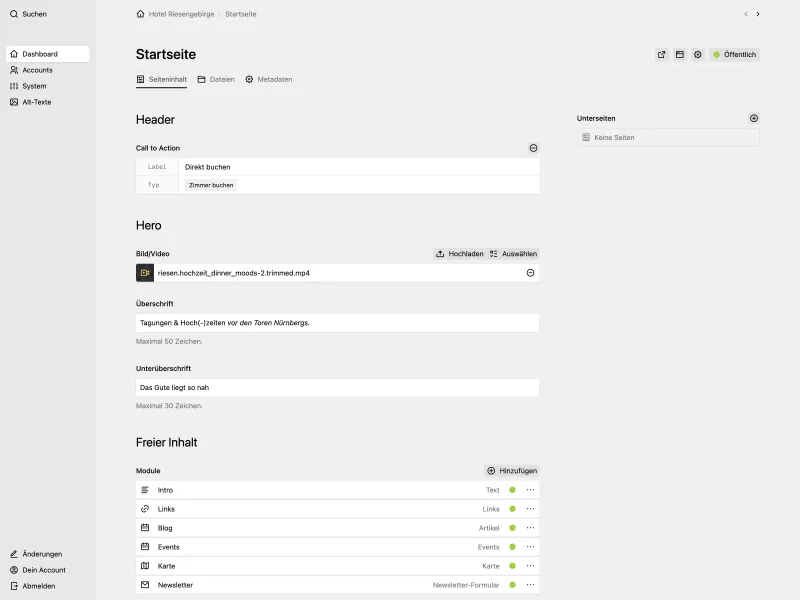This screenshot has width=800, height=600.
Task: Open the Auswählen media picker
Action: [513, 253]
